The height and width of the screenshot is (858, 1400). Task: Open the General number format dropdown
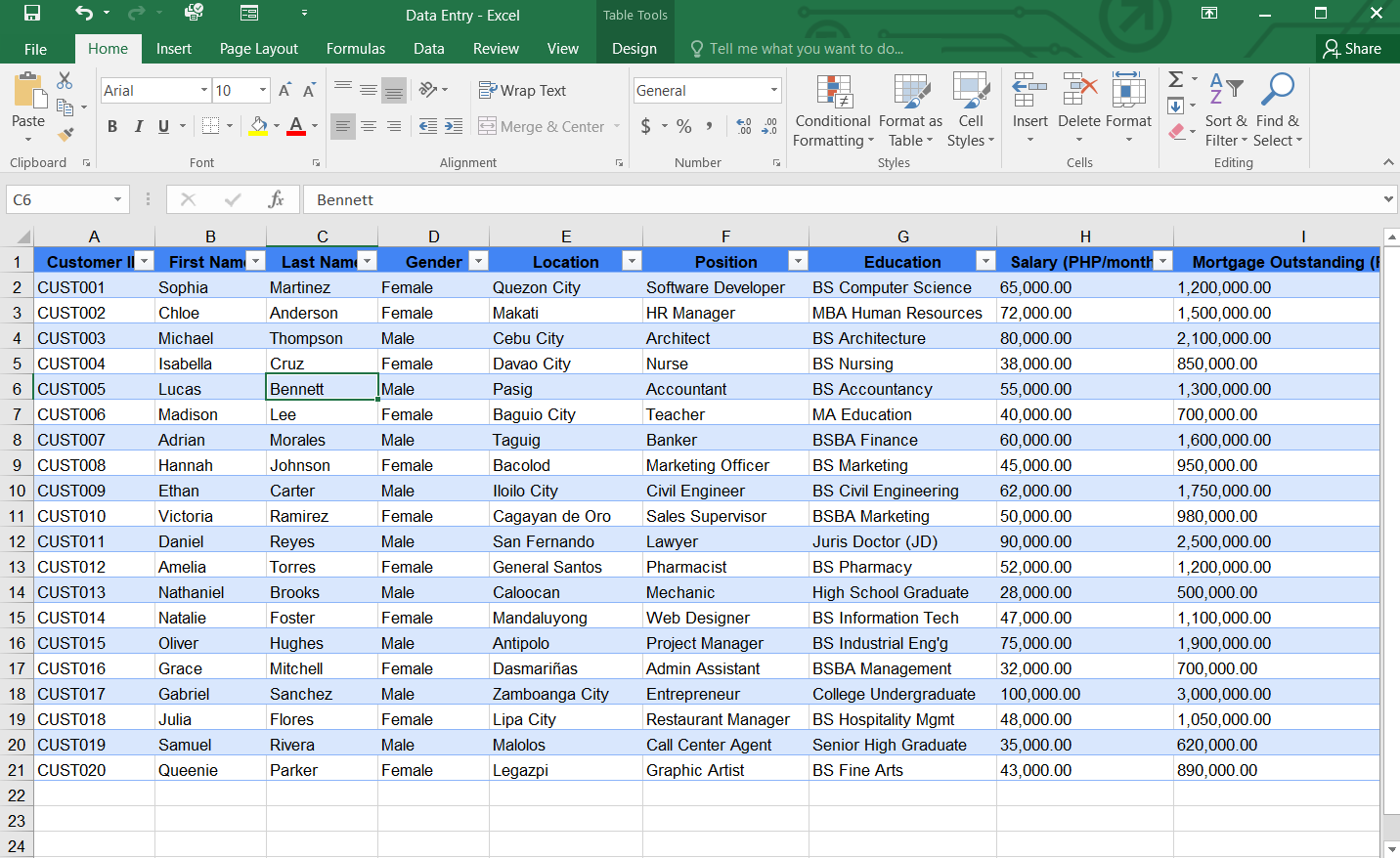click(x=773, y=91)
